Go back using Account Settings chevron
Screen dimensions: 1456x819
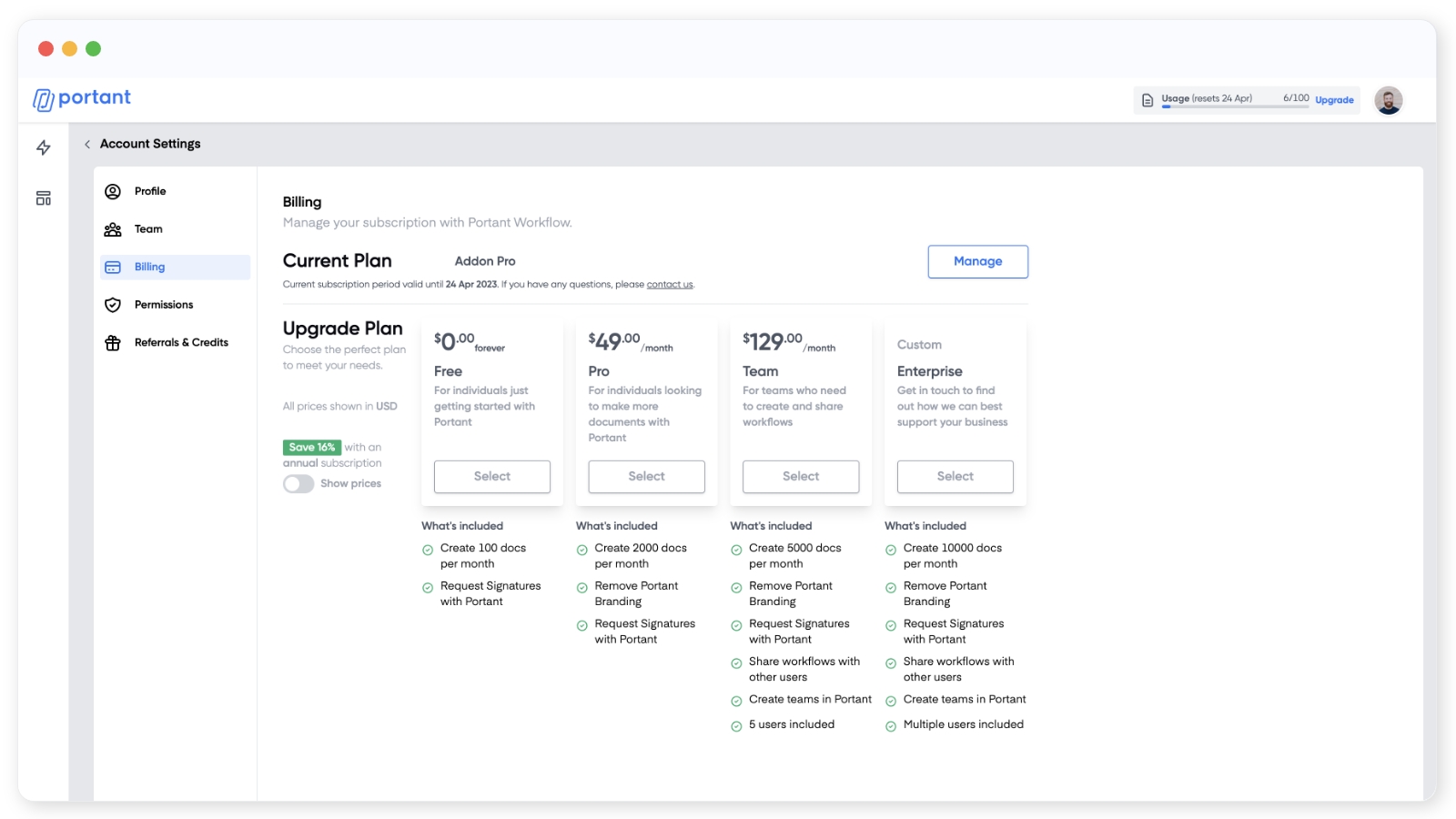[x=87, y=144]
